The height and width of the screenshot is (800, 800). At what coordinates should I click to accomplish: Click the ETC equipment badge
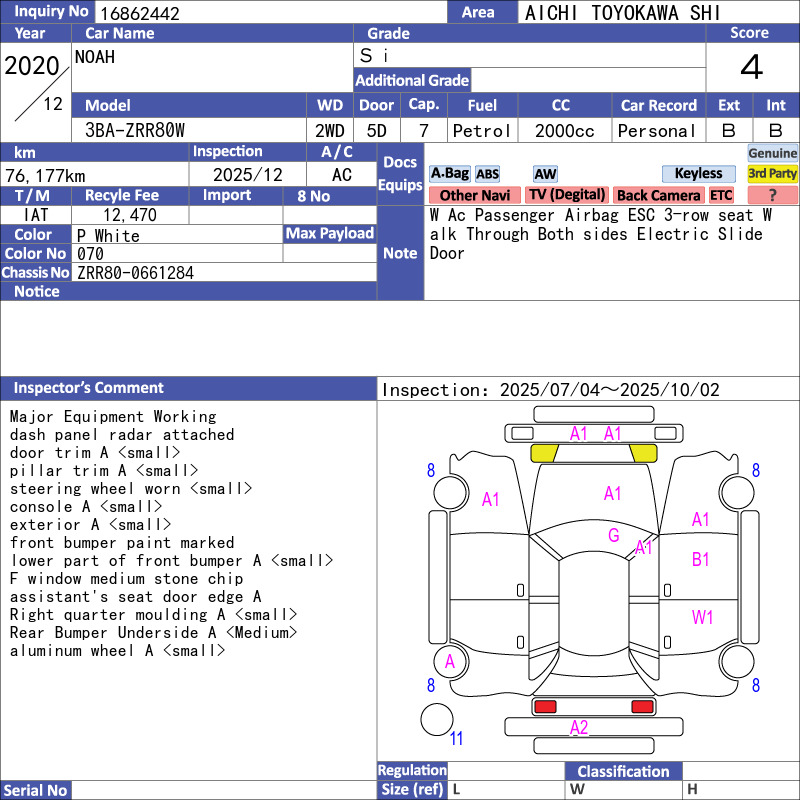721,195
